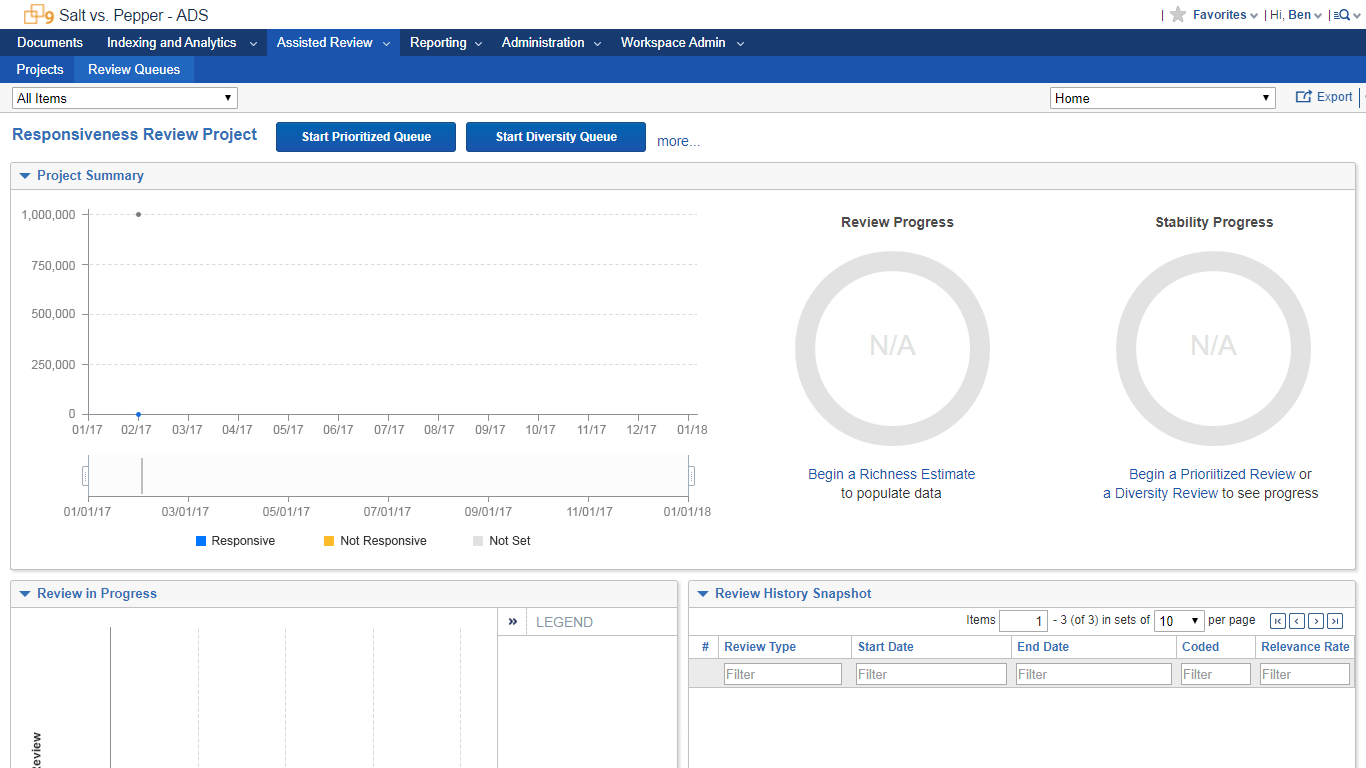Go to last page of results
1366x768 pixels.
click(x=1335, y=621)
